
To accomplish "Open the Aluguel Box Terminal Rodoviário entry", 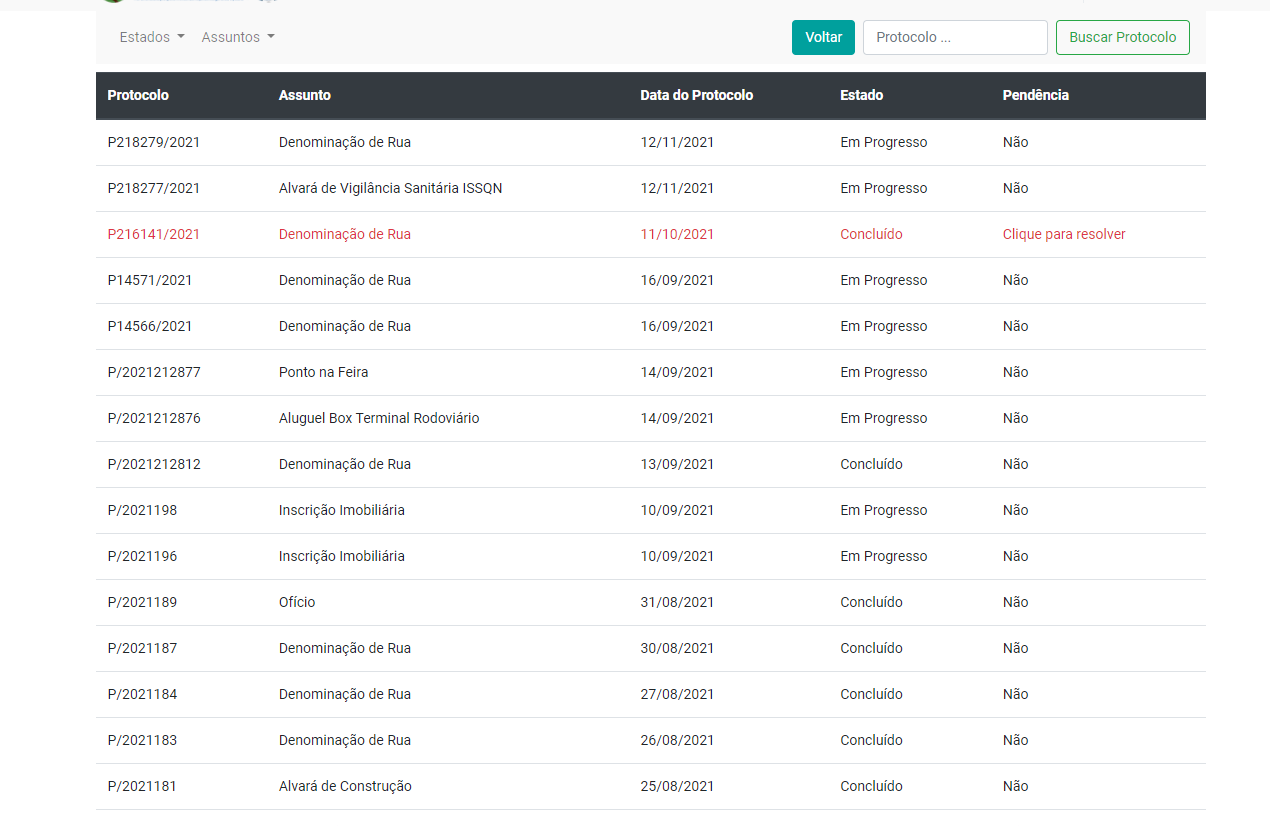I will pyautogui.click(x=378, y=418).
